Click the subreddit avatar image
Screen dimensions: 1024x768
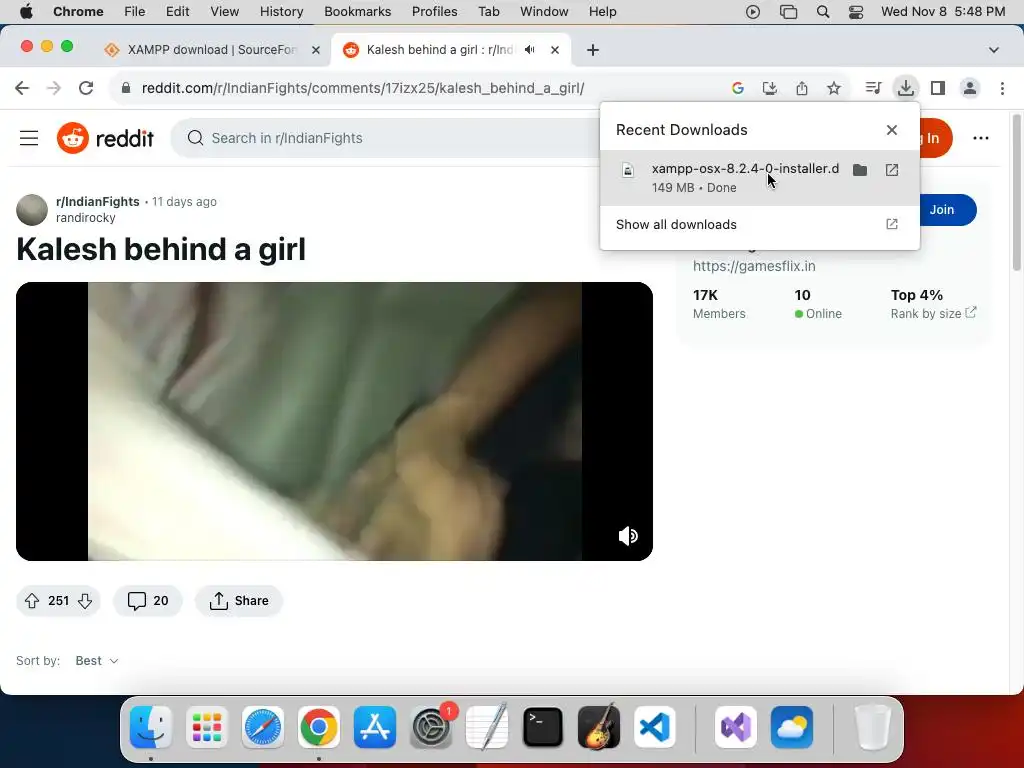(x=32, y=210)
